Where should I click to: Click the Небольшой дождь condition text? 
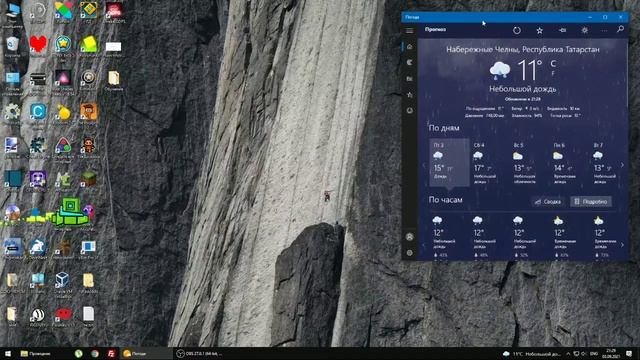[x=522, y=89]
